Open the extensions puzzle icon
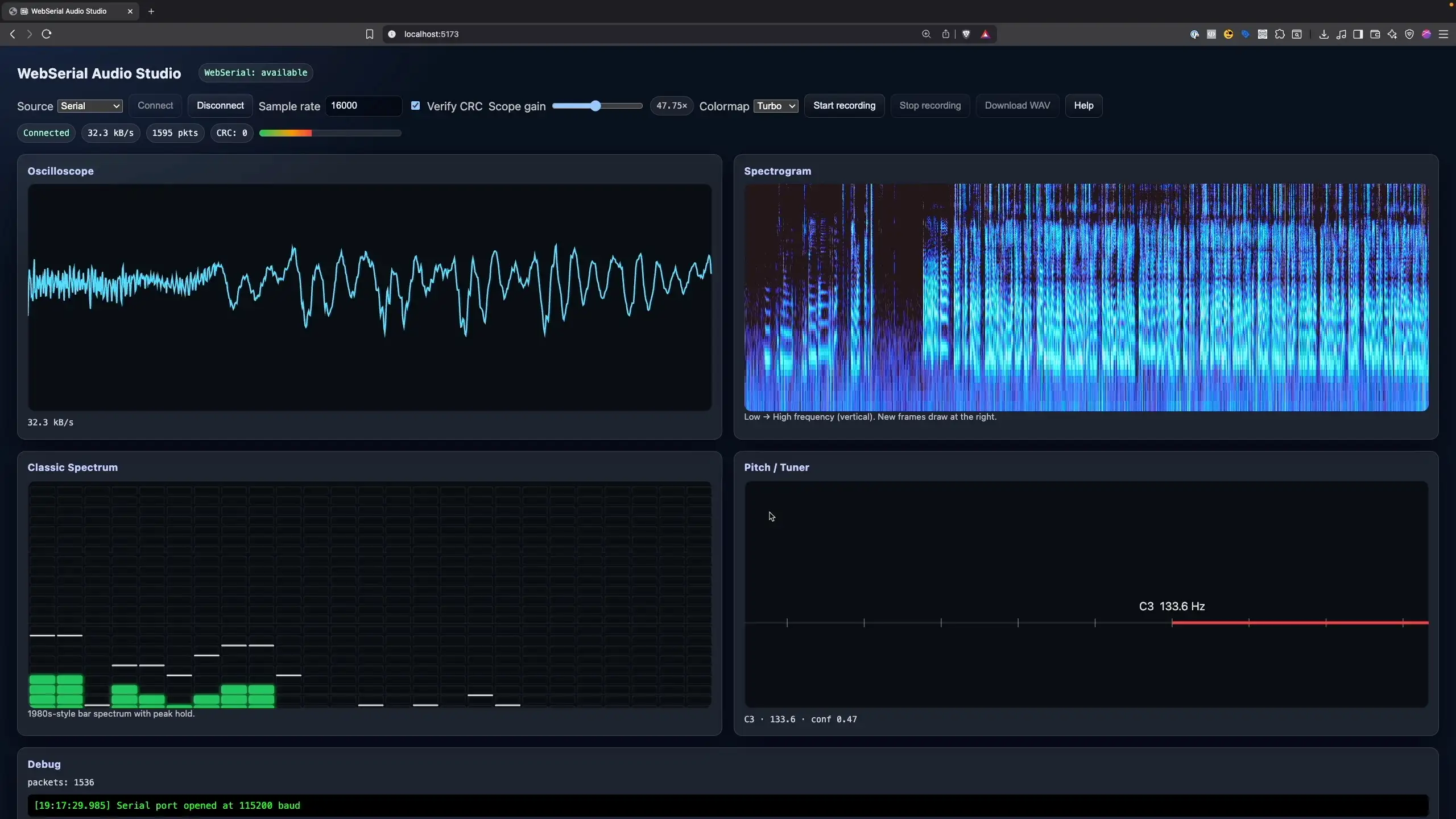 (1280, 34)
